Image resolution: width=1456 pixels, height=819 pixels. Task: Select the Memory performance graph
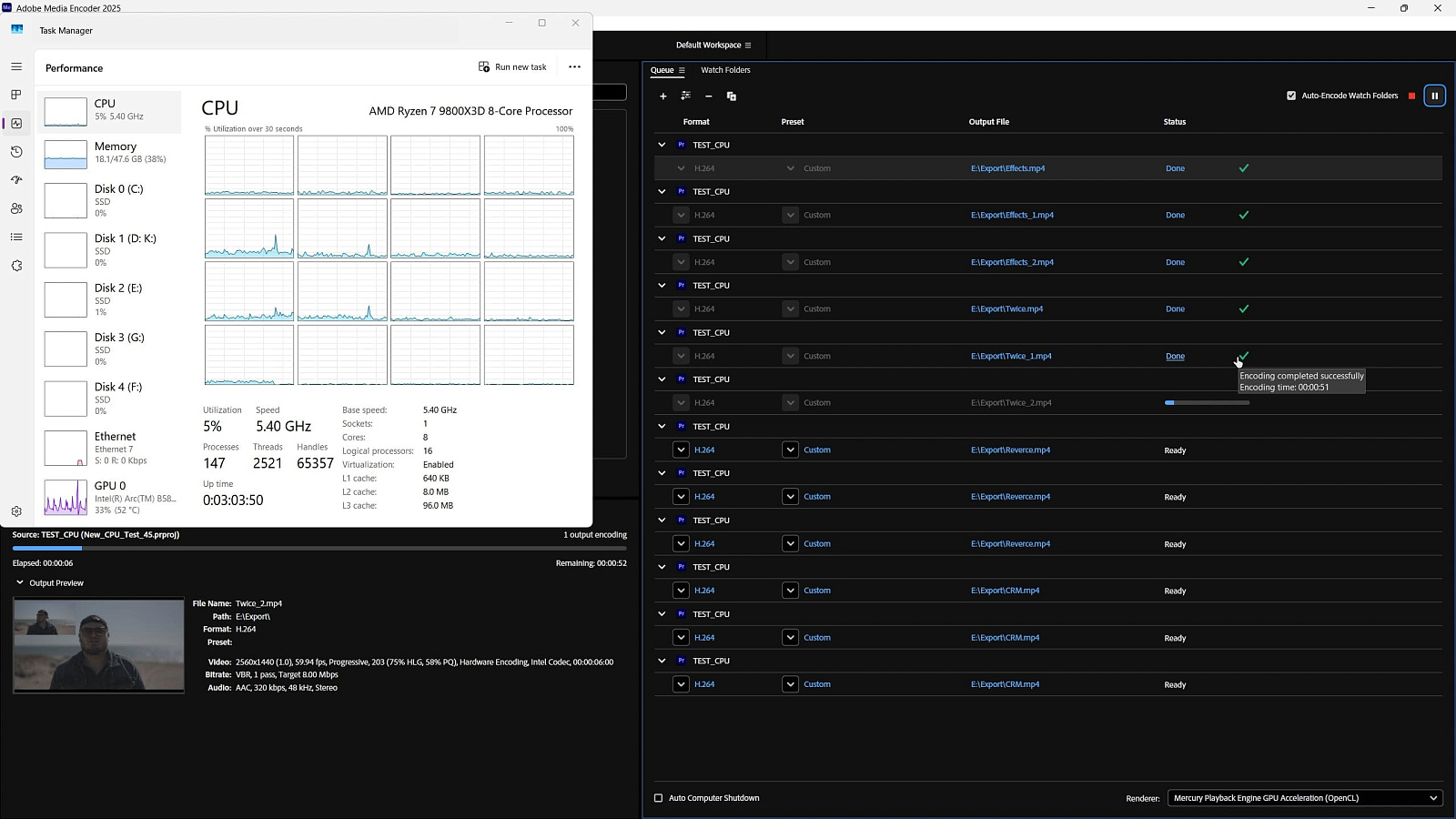tap(66, 154)
